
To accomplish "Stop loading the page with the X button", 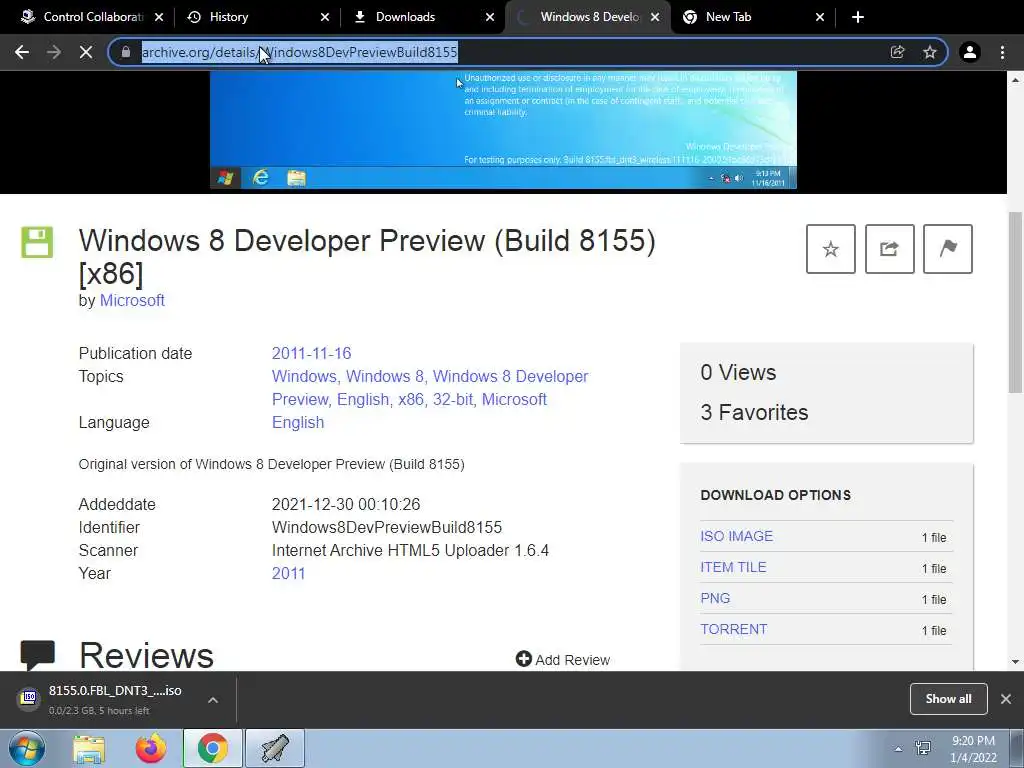I will 86,52.
